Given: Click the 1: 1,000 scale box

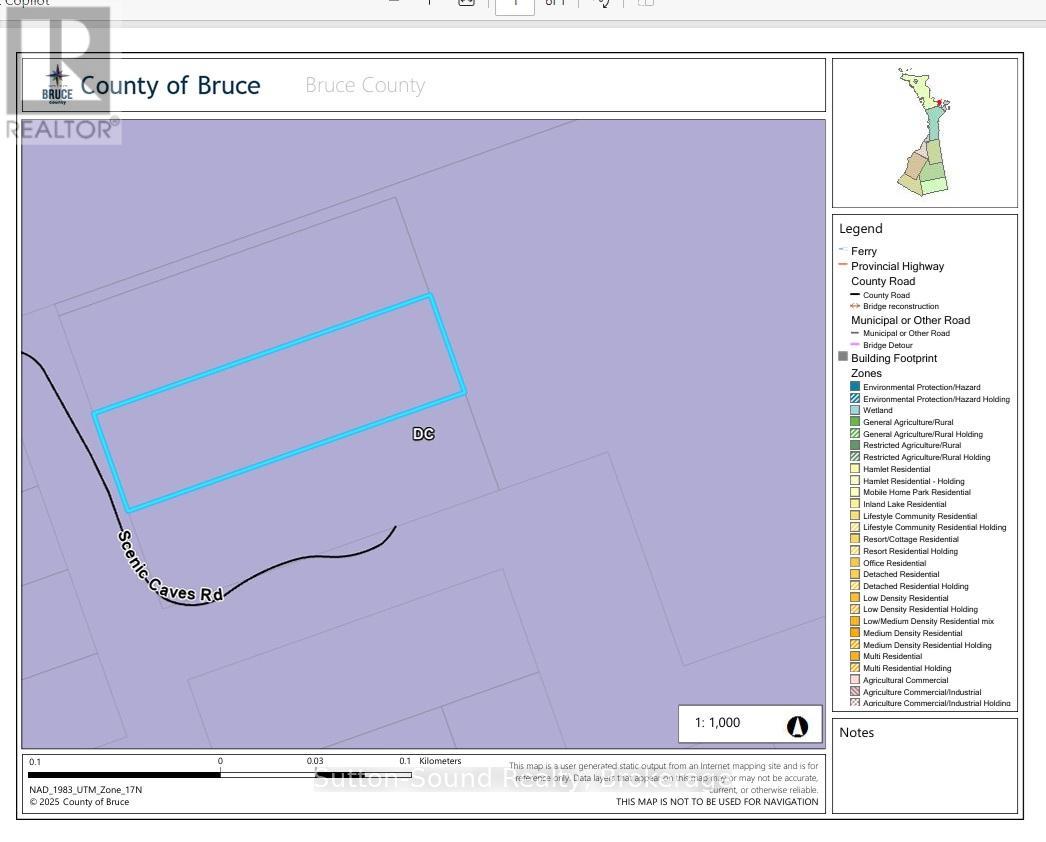Looking at the screenshot, I should [718, 723].
